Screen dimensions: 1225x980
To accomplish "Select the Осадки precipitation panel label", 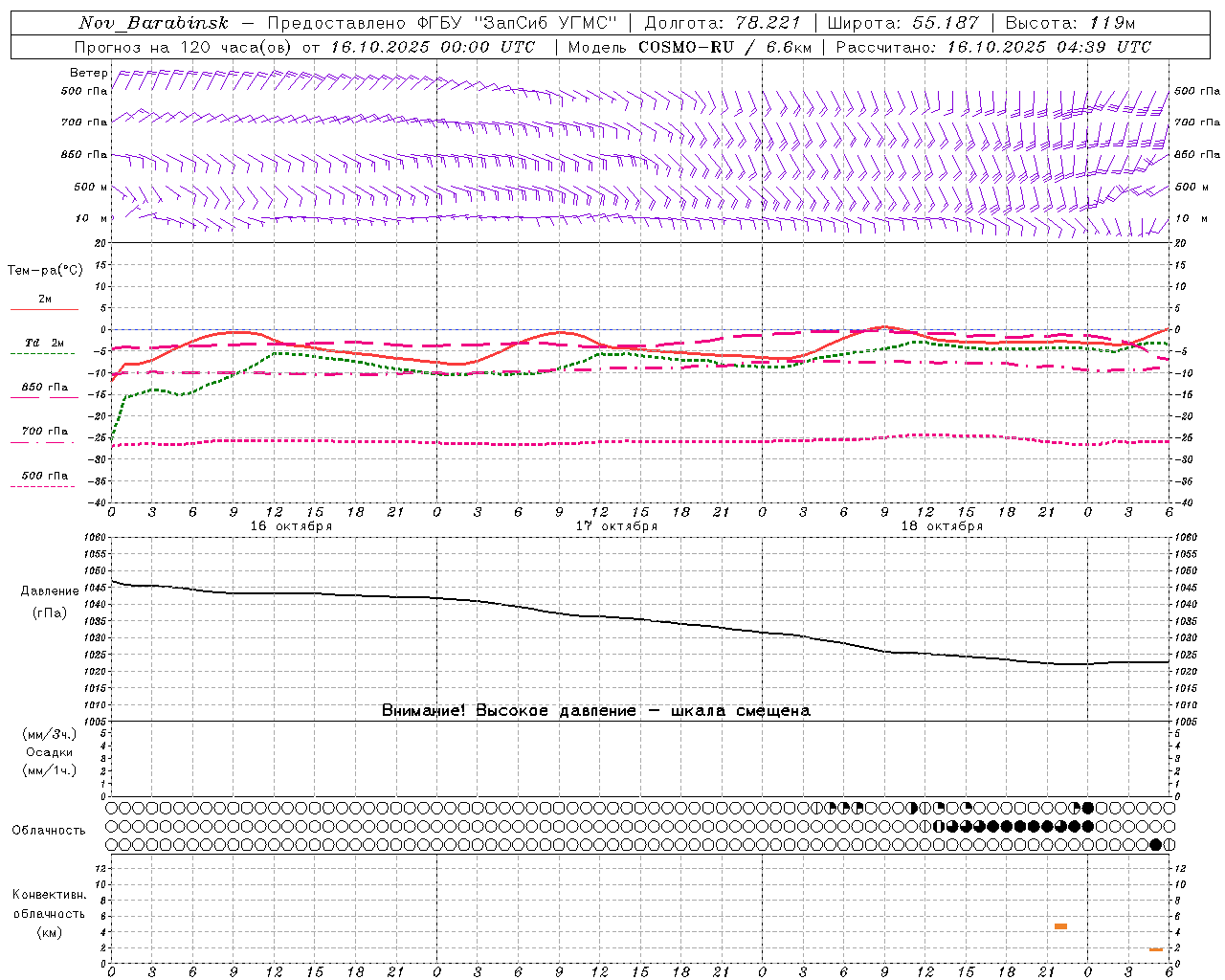I will pyautogui.click(x=50, y=752).
